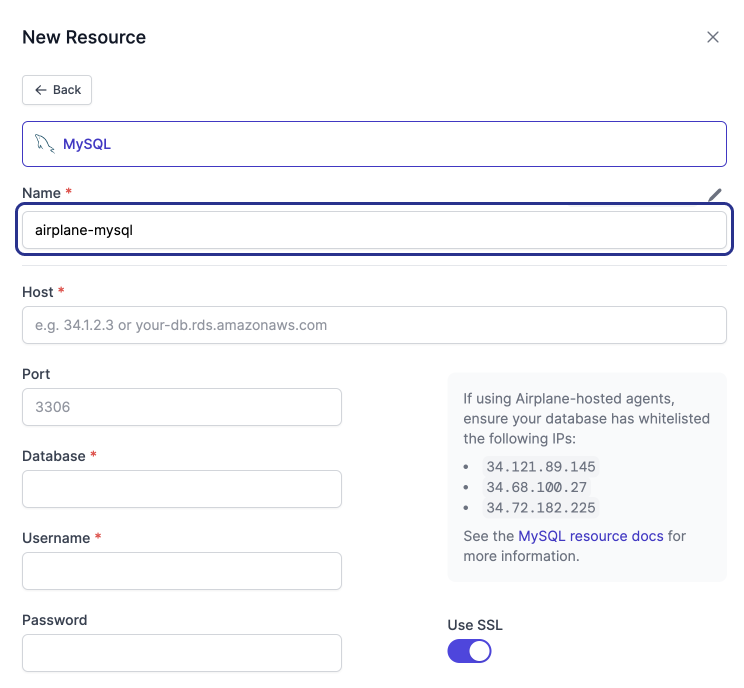Screen dimensions: 744x688
Task: Click into the Host input field
Action: pos(374,325)
